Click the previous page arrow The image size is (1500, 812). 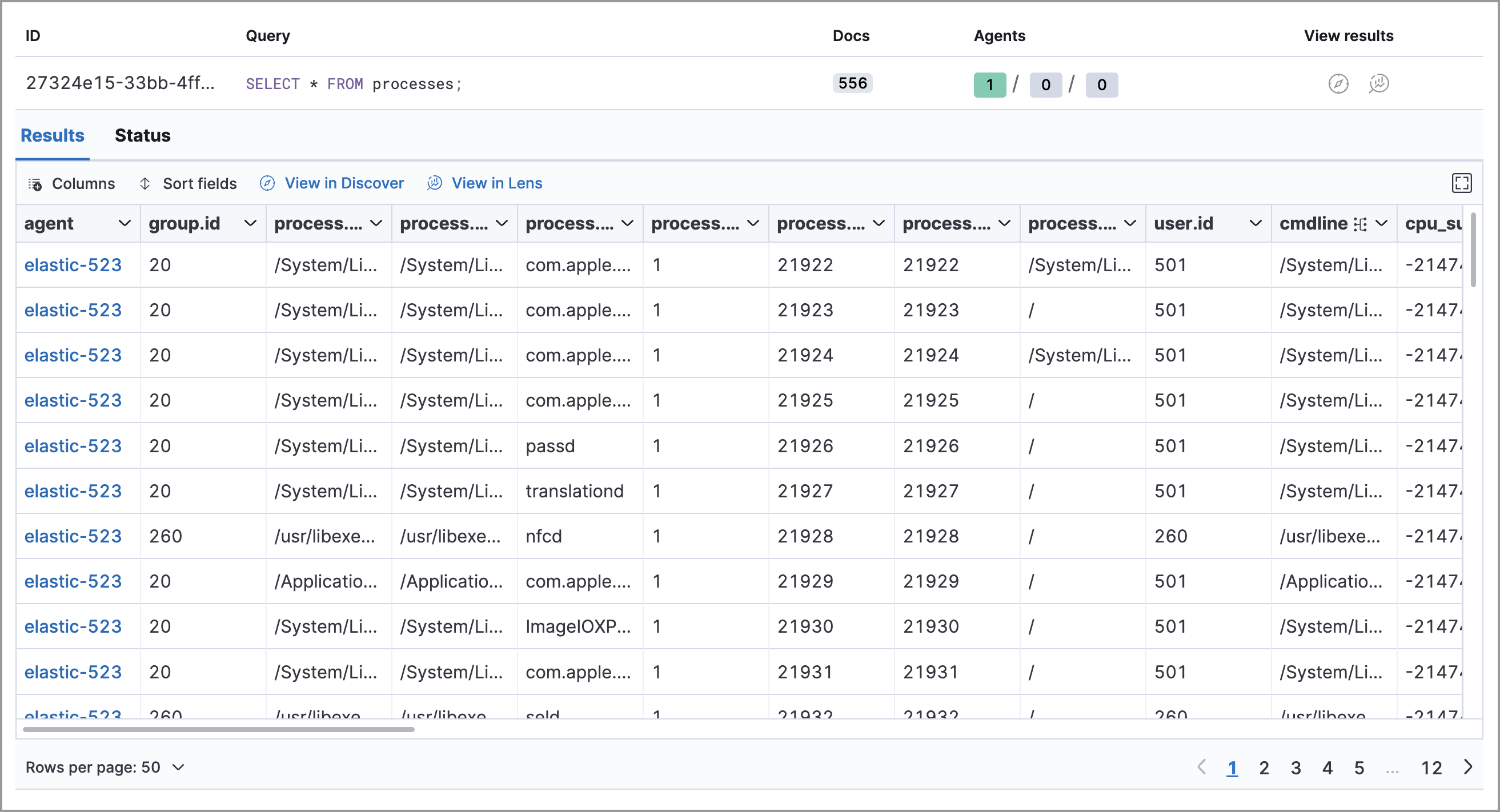(x=1201, y=766)
